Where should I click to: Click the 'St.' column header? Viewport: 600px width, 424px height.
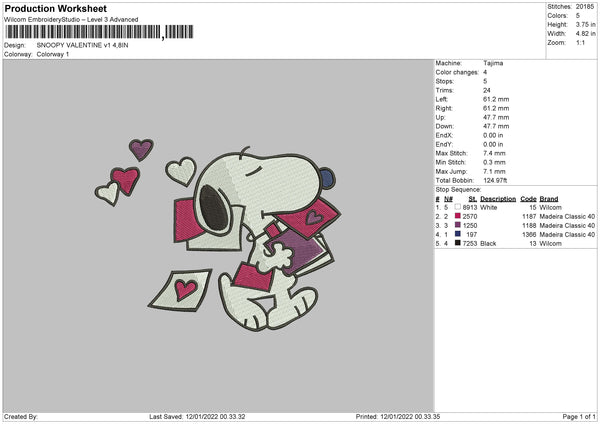click(x=473, y=199)
